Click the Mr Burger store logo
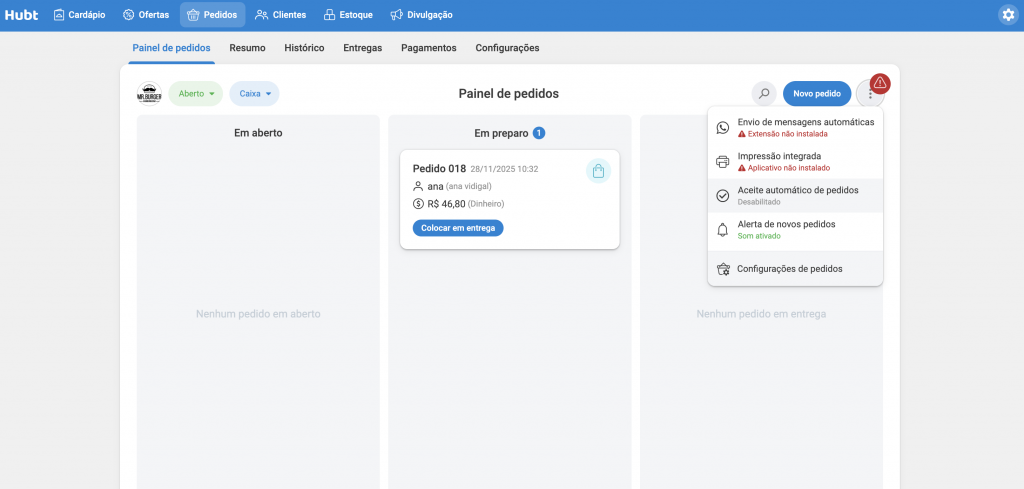The height and width of the screenshot is (489, 1024). (149, 94)
